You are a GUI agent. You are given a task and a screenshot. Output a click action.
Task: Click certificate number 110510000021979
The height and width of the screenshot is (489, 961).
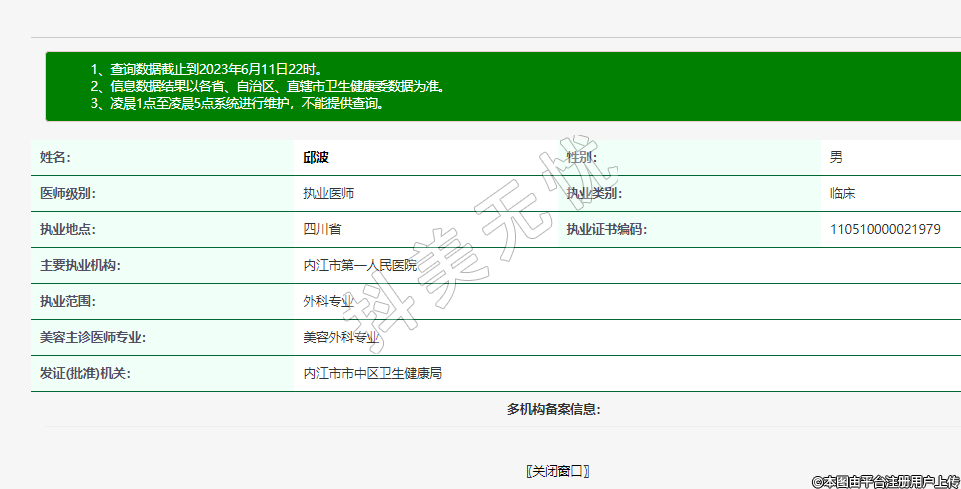(x=884, y=230)
